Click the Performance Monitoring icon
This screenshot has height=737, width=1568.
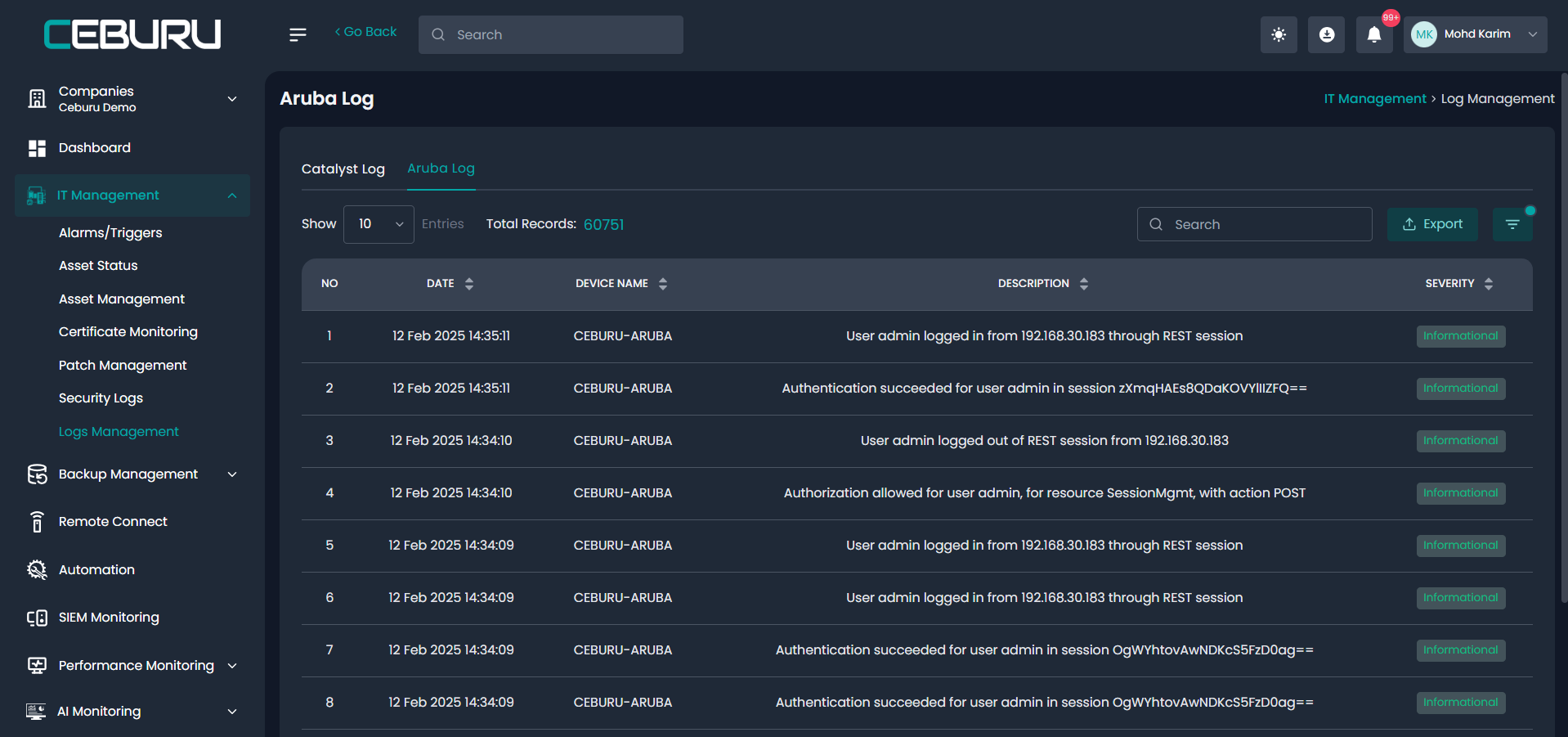[x=37, y=666]
